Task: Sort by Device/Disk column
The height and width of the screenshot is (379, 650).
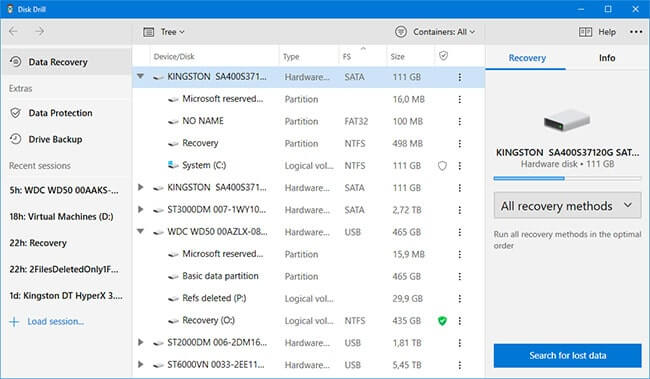Action: (174, 56)
